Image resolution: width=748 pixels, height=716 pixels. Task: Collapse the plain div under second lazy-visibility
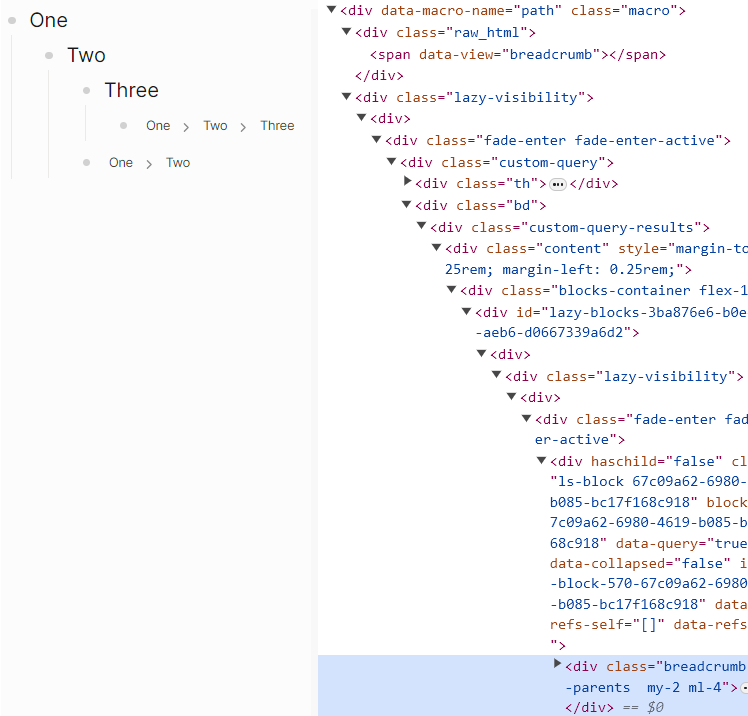[x=512, y=396]
